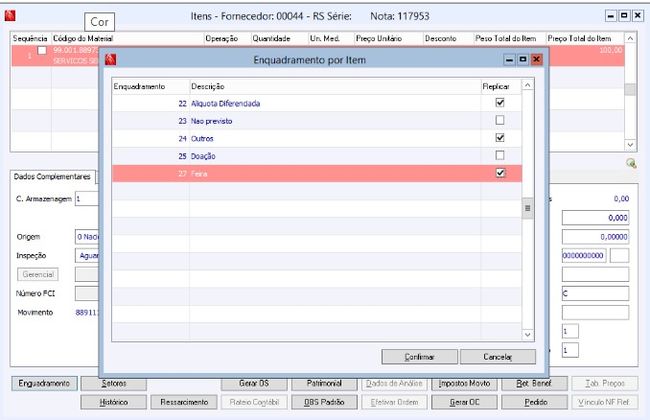This screenshot has width=650, height=420.
Task: Minimize the Enquadramento por Item dialog
Action: (509, 60)
